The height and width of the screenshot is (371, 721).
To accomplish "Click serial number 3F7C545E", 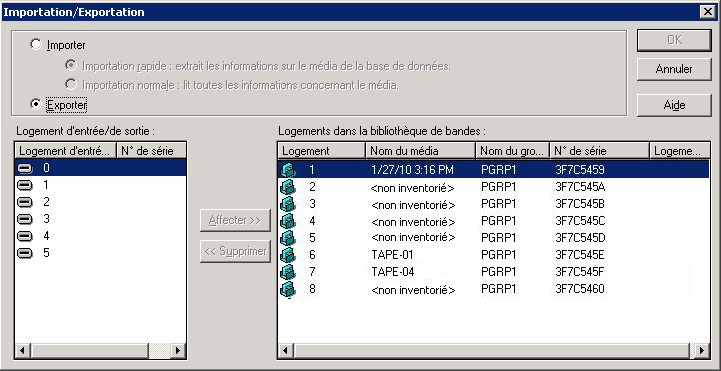I will pyautogui.click(x=580, y=255).
